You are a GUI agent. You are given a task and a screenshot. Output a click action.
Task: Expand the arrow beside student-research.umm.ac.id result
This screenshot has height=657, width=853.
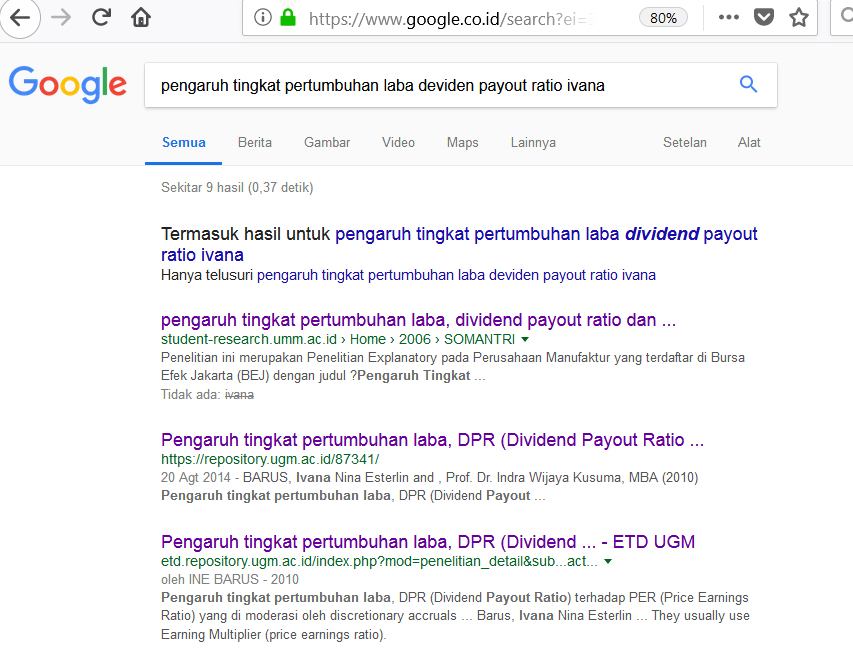point(525,340)
